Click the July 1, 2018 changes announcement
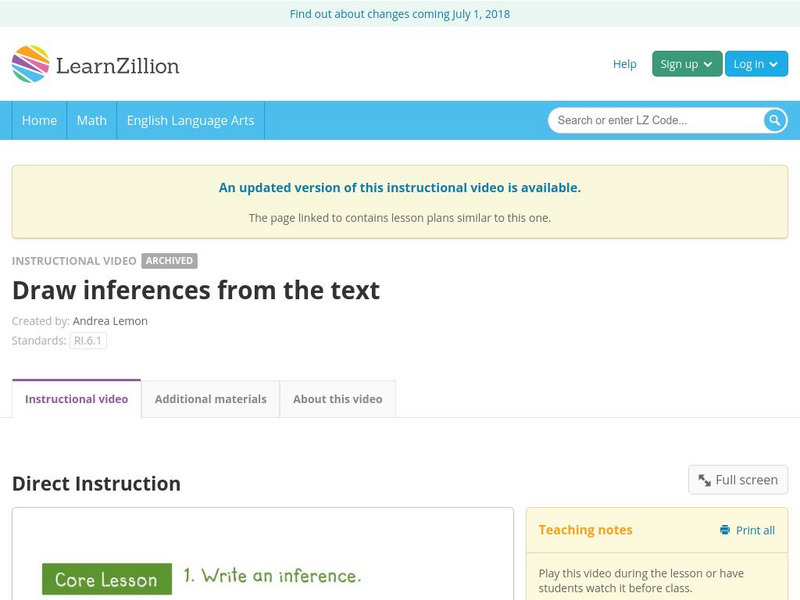Viewport: 800px width, 600px height. click(399, 14)
